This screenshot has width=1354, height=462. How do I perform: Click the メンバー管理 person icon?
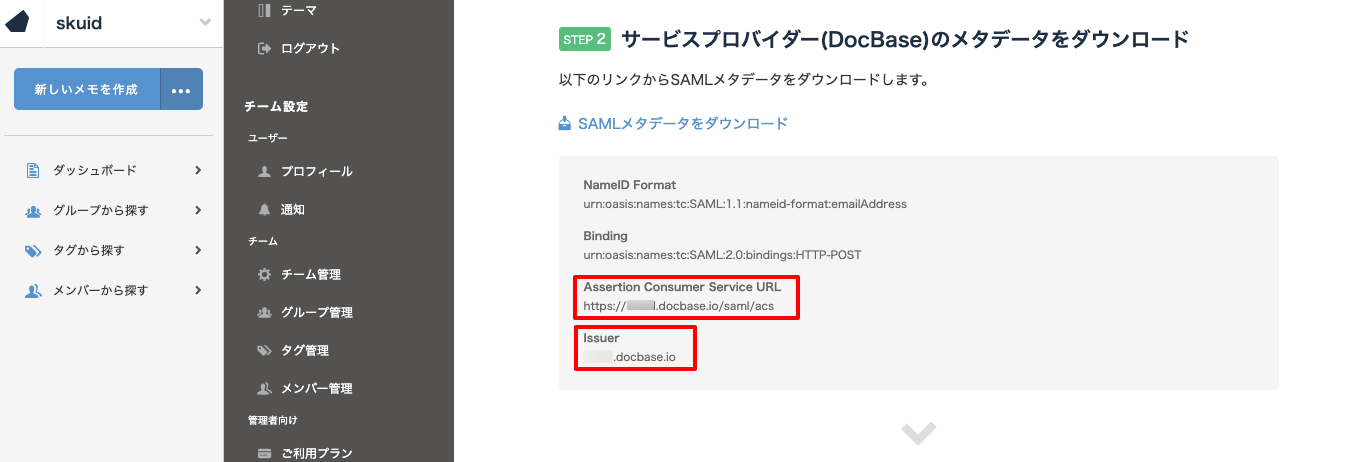[x=264, y=389]
